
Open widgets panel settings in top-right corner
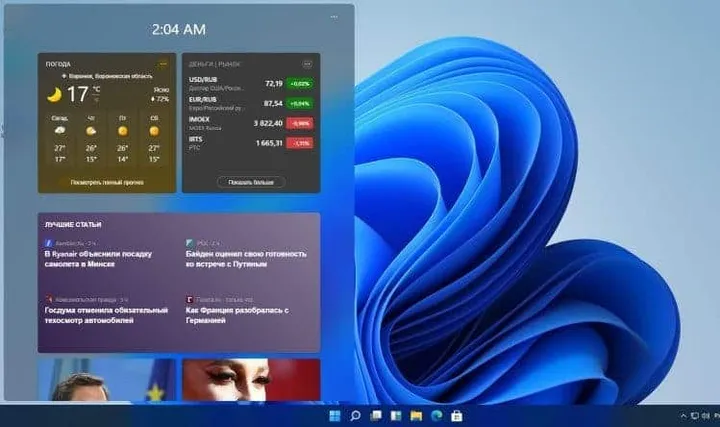coord(334,17)
